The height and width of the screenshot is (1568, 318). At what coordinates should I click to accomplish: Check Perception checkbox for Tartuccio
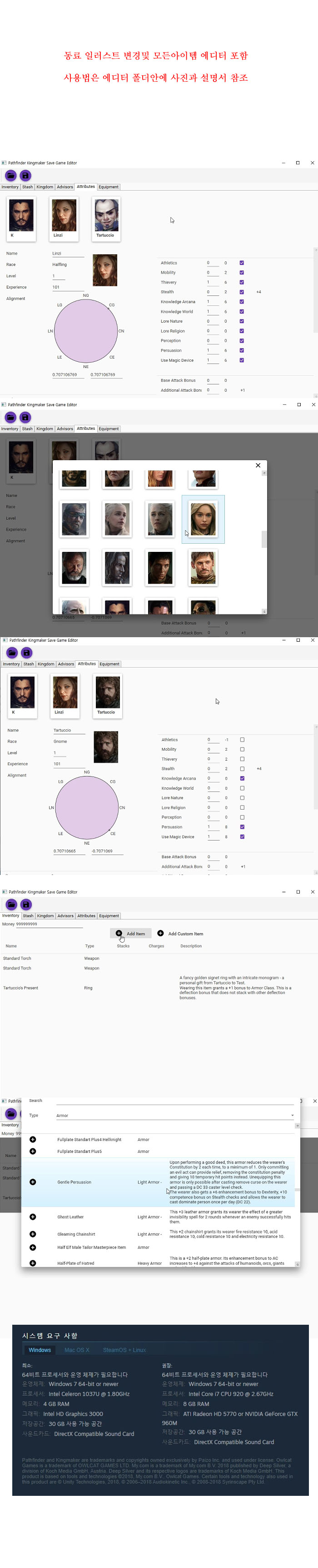click(243, 817)
